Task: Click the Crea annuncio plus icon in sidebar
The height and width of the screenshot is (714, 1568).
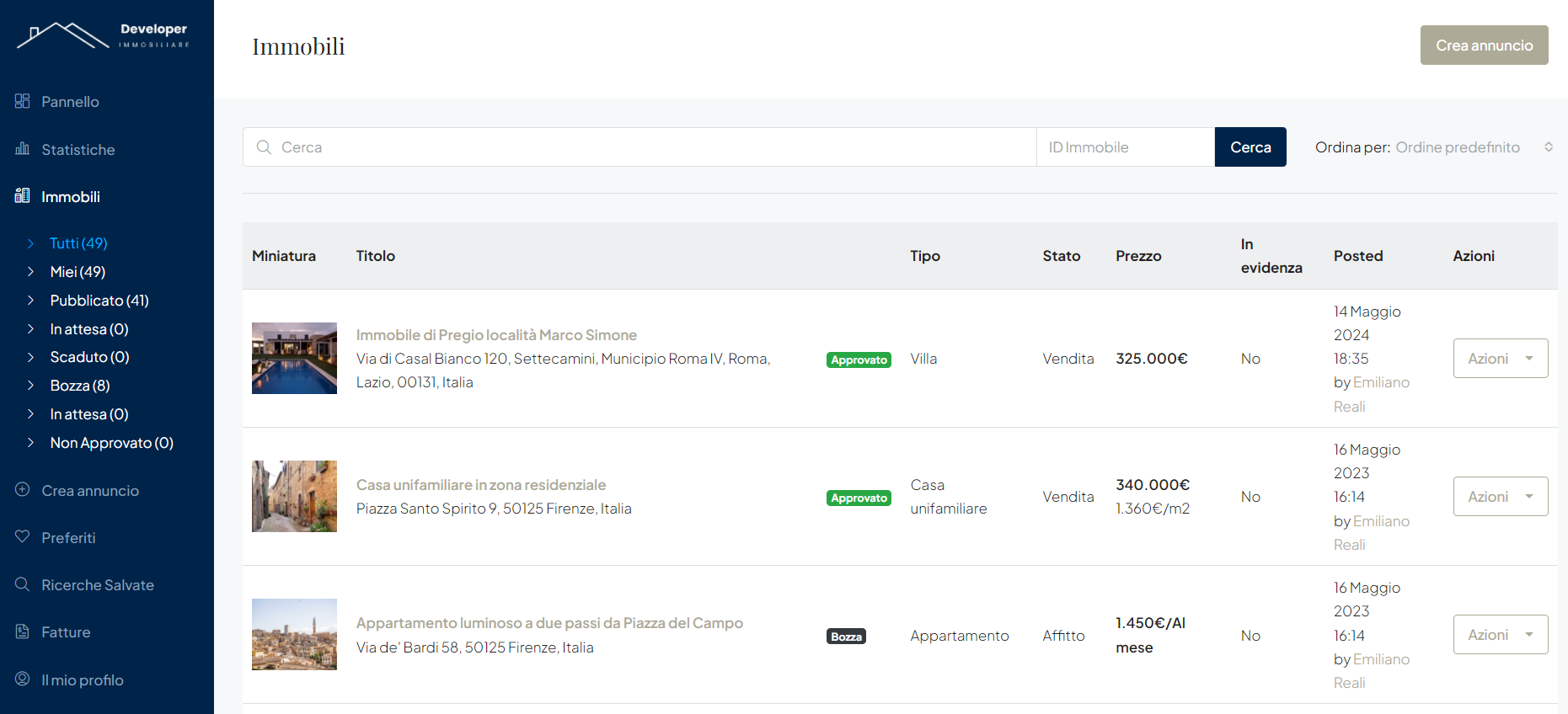Action: pyautogui.click(x=23, y=490)
